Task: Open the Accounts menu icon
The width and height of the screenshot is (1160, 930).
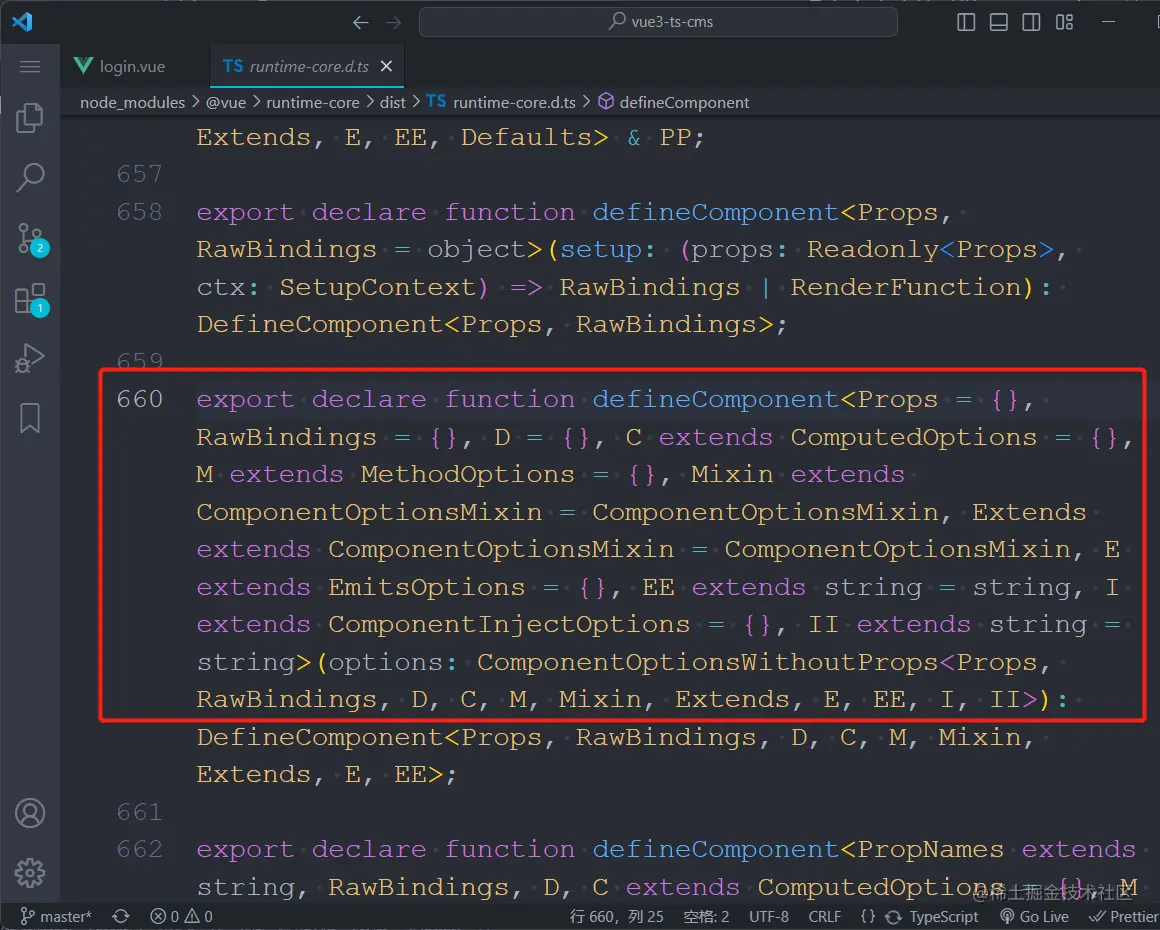Action: click(x=30, y=813)
